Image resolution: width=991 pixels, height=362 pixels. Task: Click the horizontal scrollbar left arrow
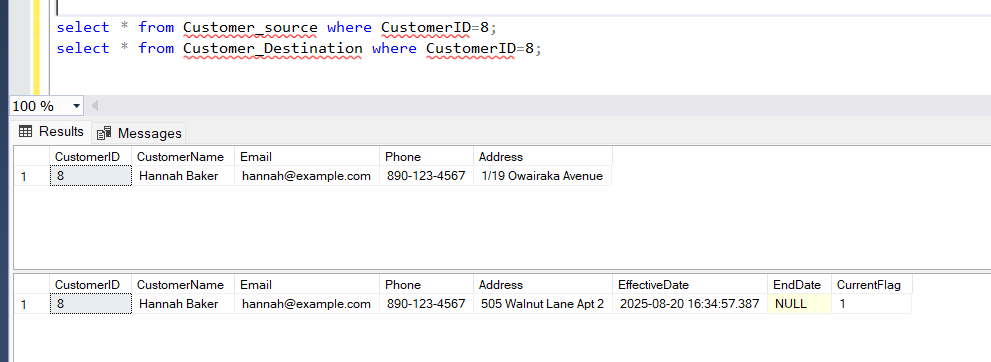(95, 106)
